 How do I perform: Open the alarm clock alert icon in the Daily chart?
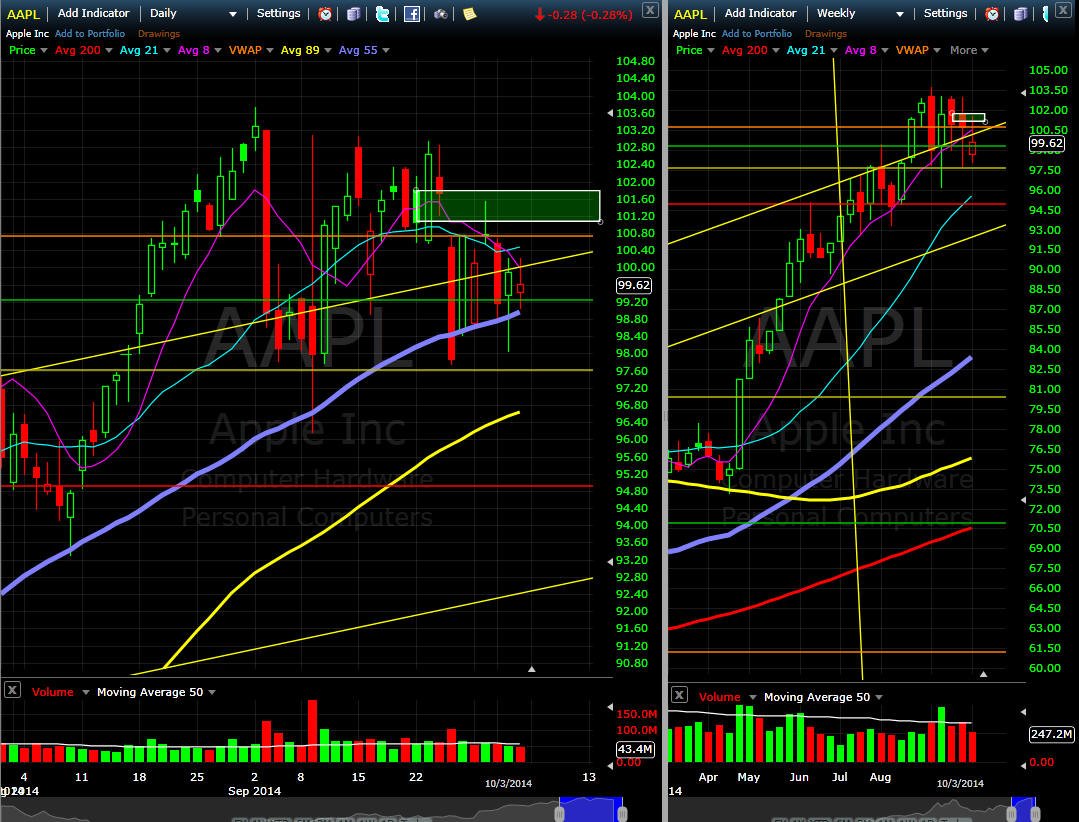tap(325, 14)
